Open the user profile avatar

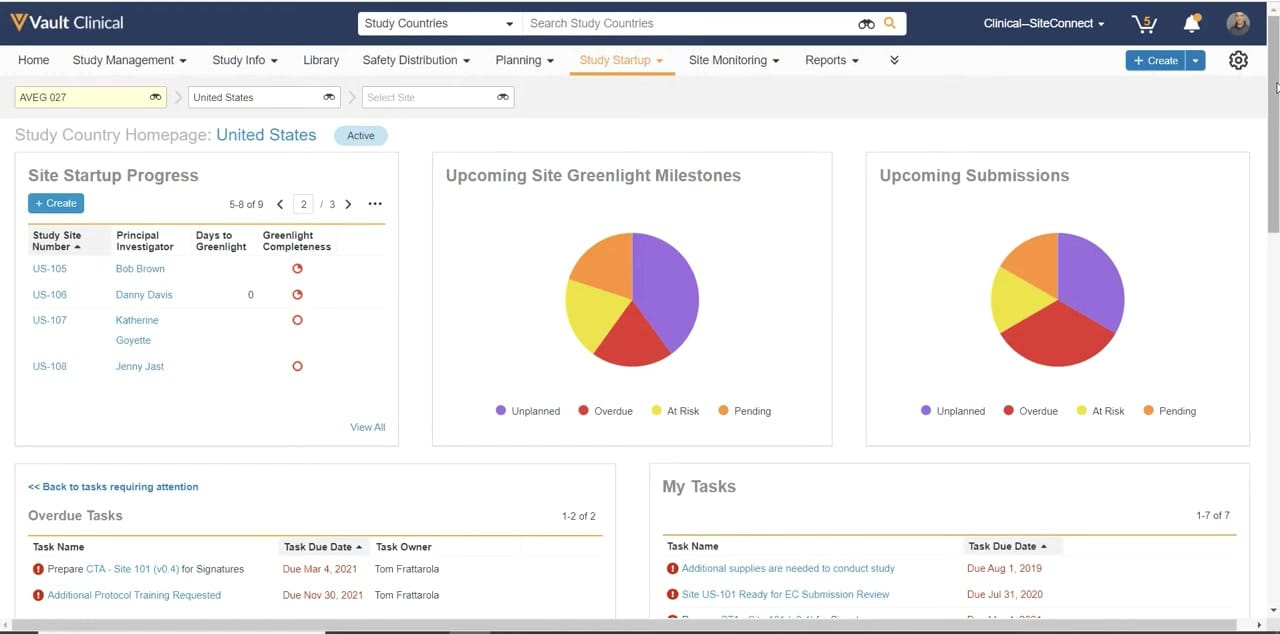1238,23
